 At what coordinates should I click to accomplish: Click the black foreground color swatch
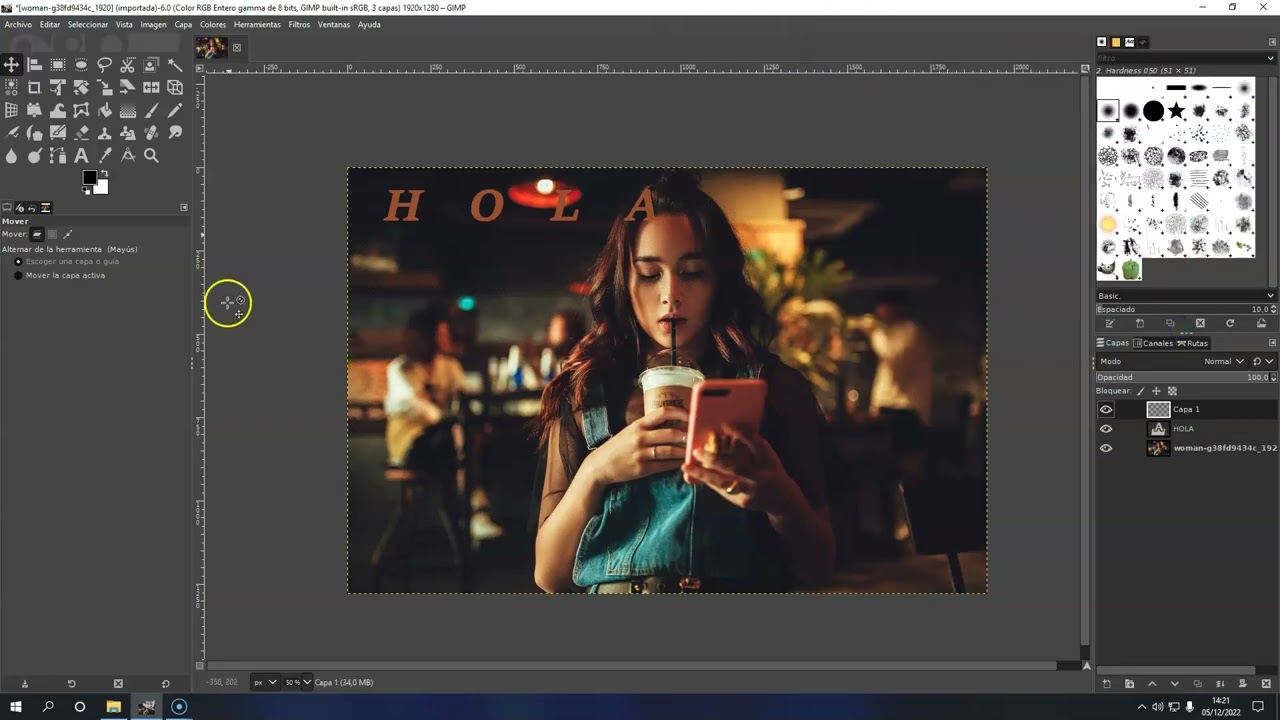tap(89, 176)
